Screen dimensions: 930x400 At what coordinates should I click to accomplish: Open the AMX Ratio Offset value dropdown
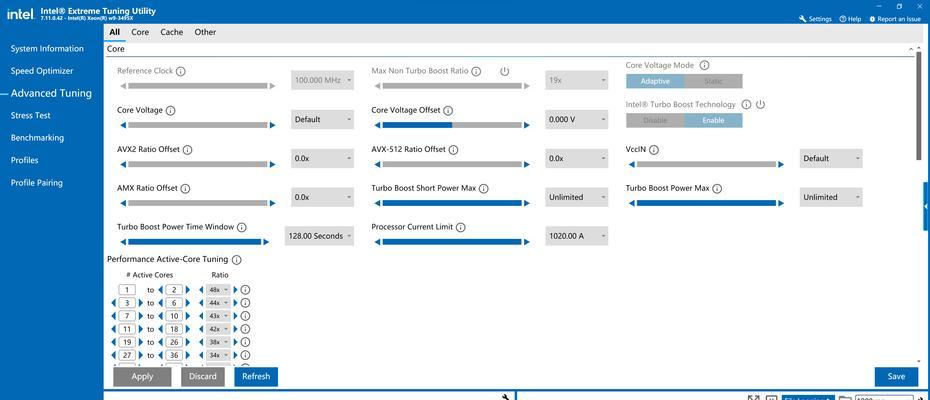[x=323, y=197]
